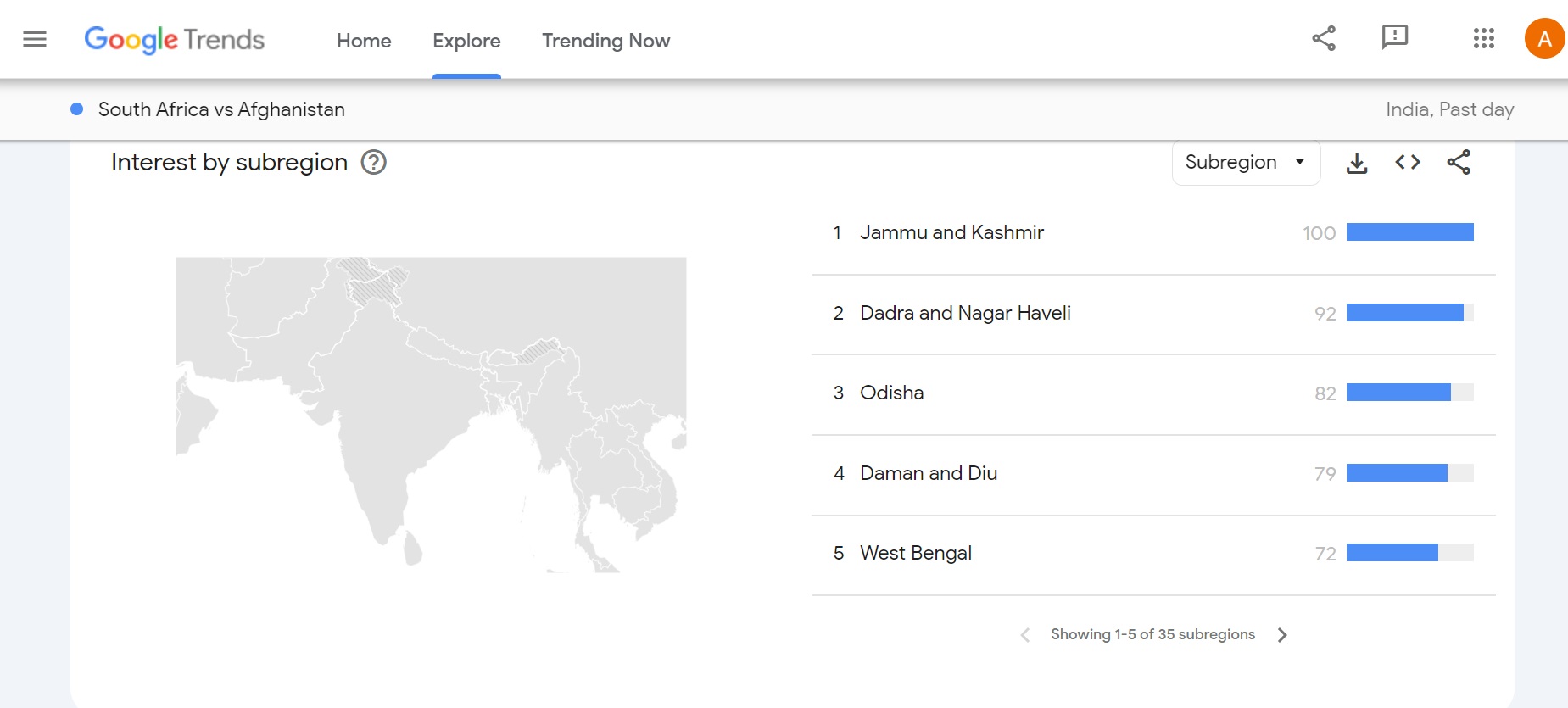Open the Google apps grid

coord(1483,38)
